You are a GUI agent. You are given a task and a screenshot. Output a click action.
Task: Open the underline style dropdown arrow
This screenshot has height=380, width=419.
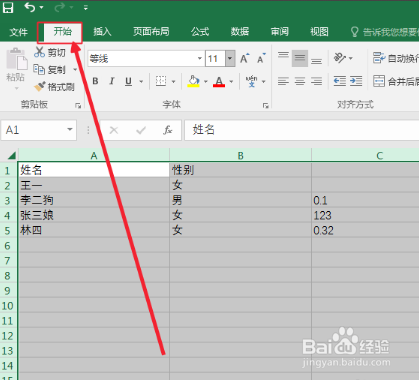point(141,81)
